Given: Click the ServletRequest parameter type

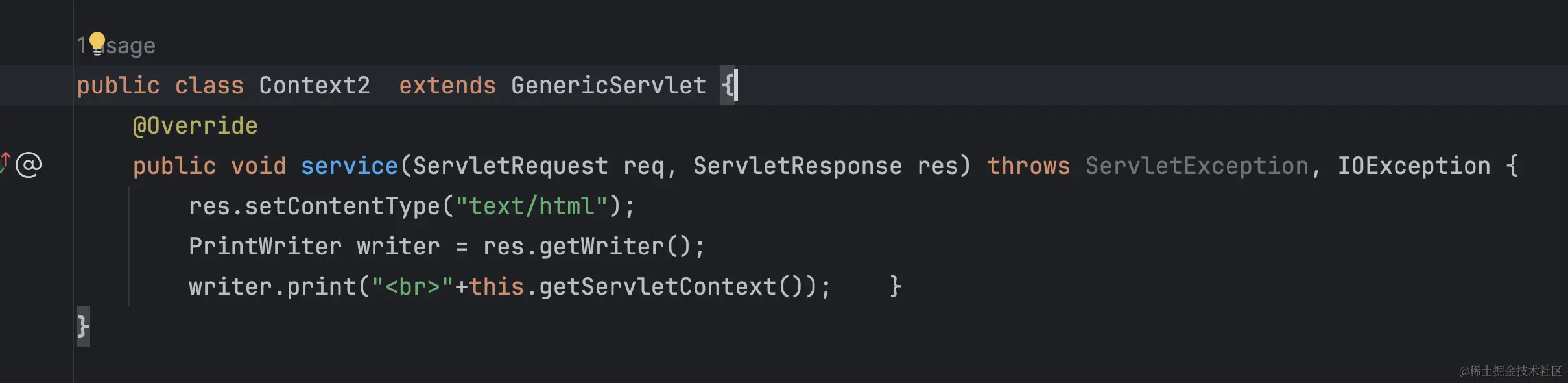Looking at the screenshot, I should tap(510, 166).
